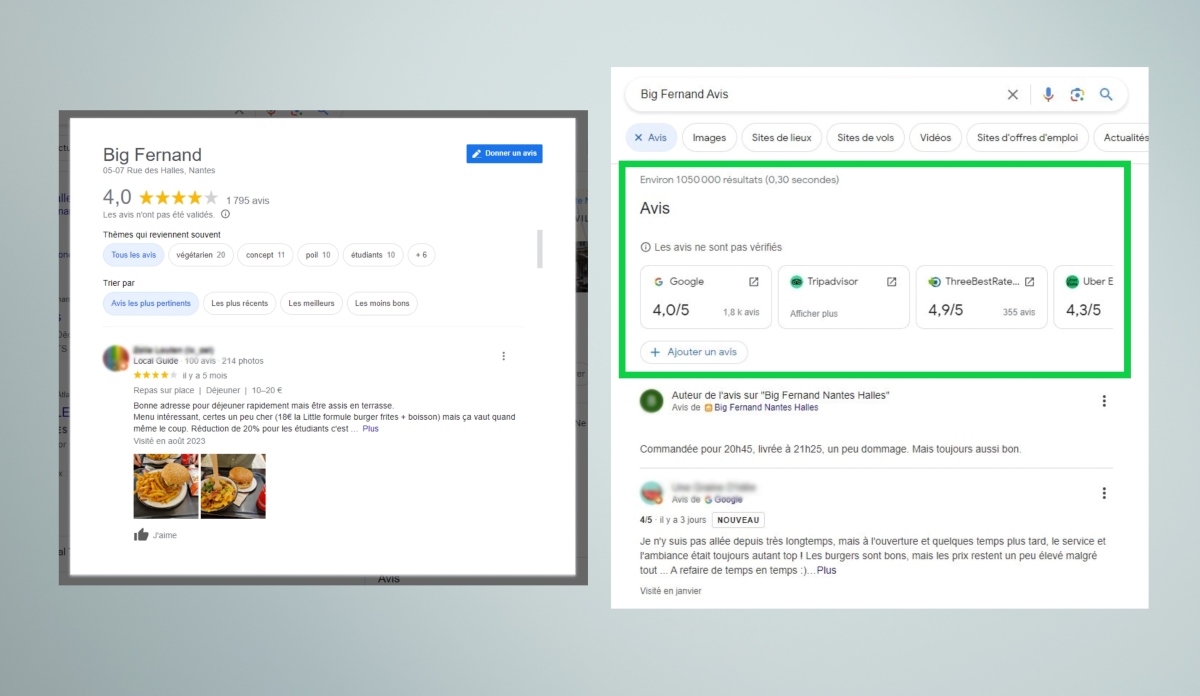This screenshot has height=696, width=1200.
Task: Sort reviews by 'Les moins bons'
Action: (x=382, y=303)
